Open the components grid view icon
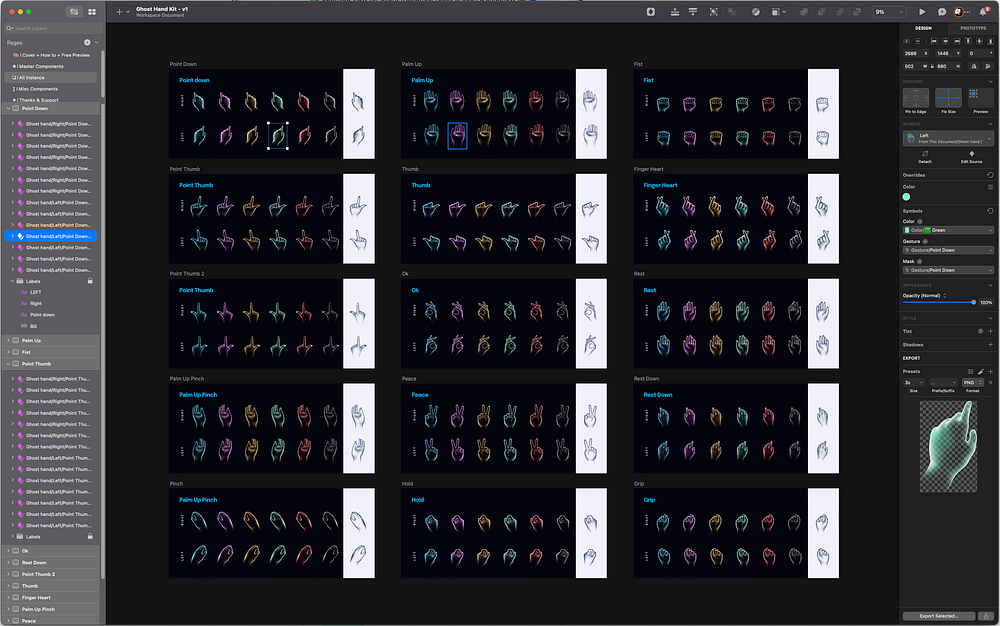1000x626 pixels. click(92, 11)
